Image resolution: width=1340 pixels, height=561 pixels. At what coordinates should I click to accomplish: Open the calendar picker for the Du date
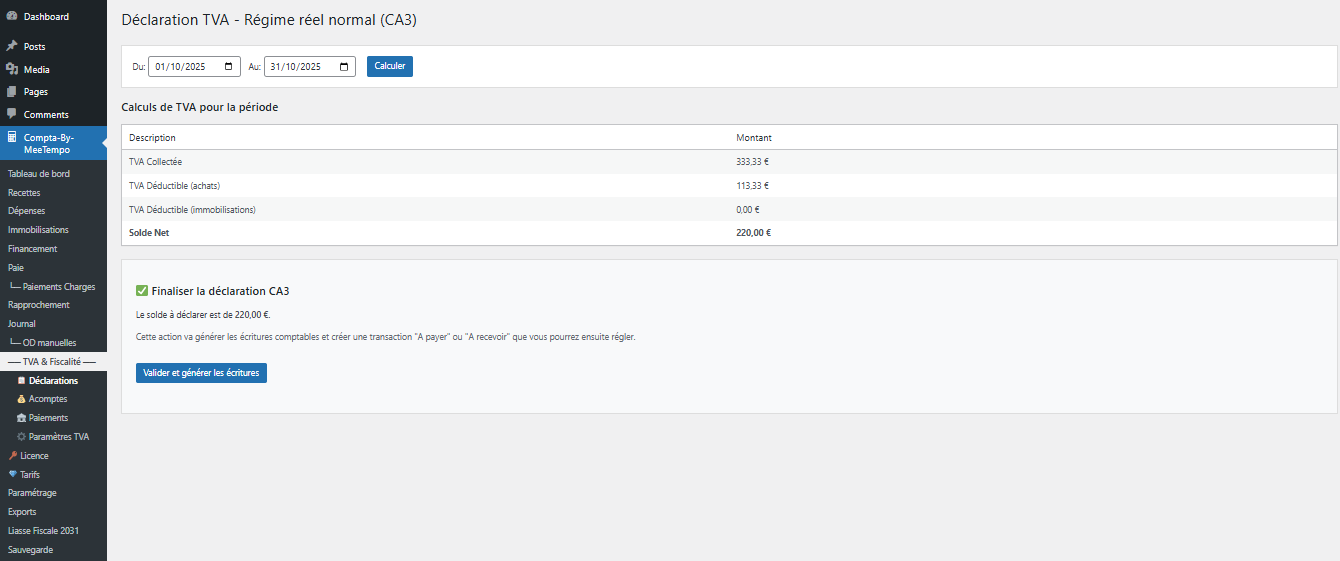(x=230, y=67)
